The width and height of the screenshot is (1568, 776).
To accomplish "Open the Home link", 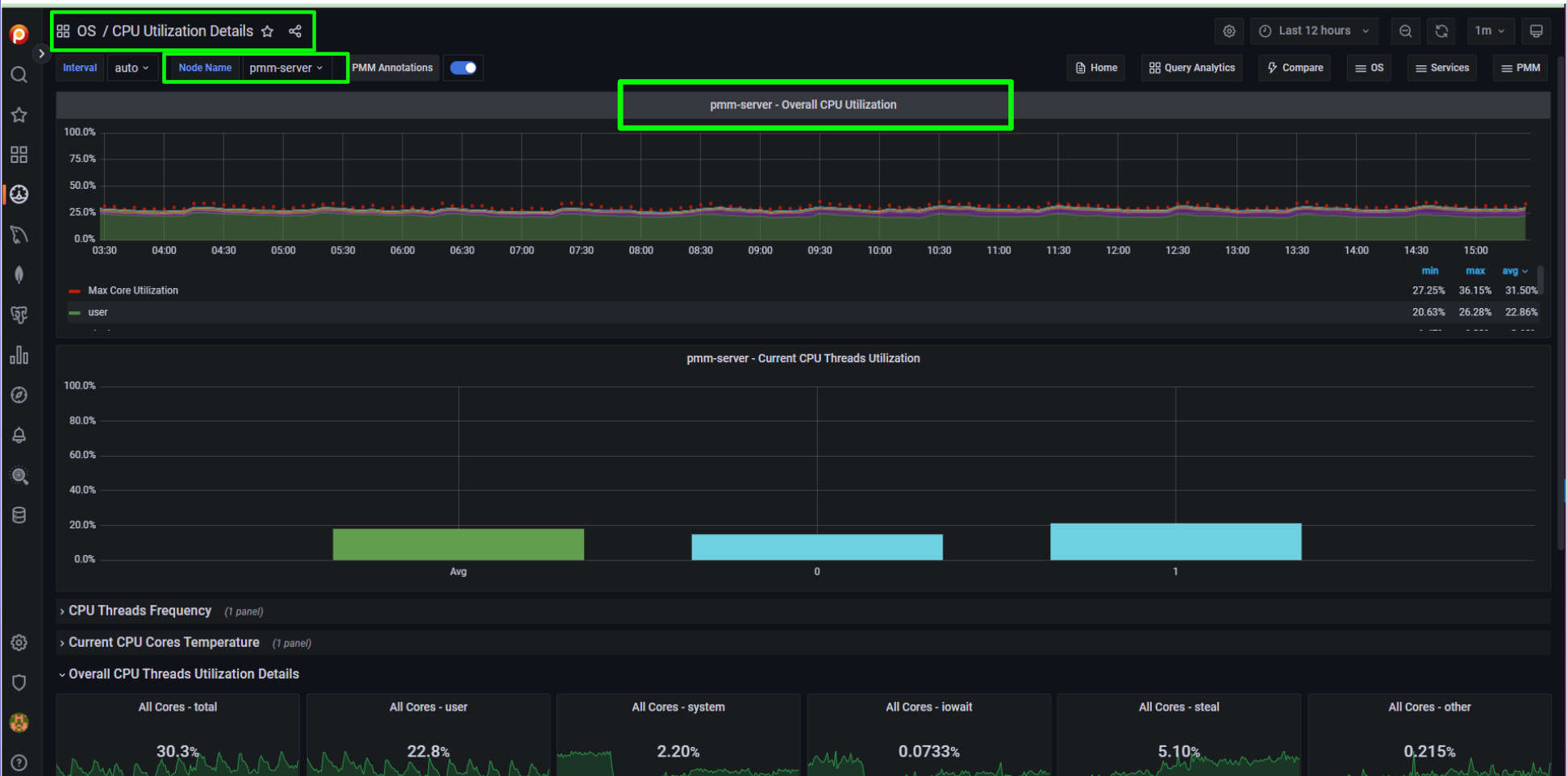I will [1096, 68].
